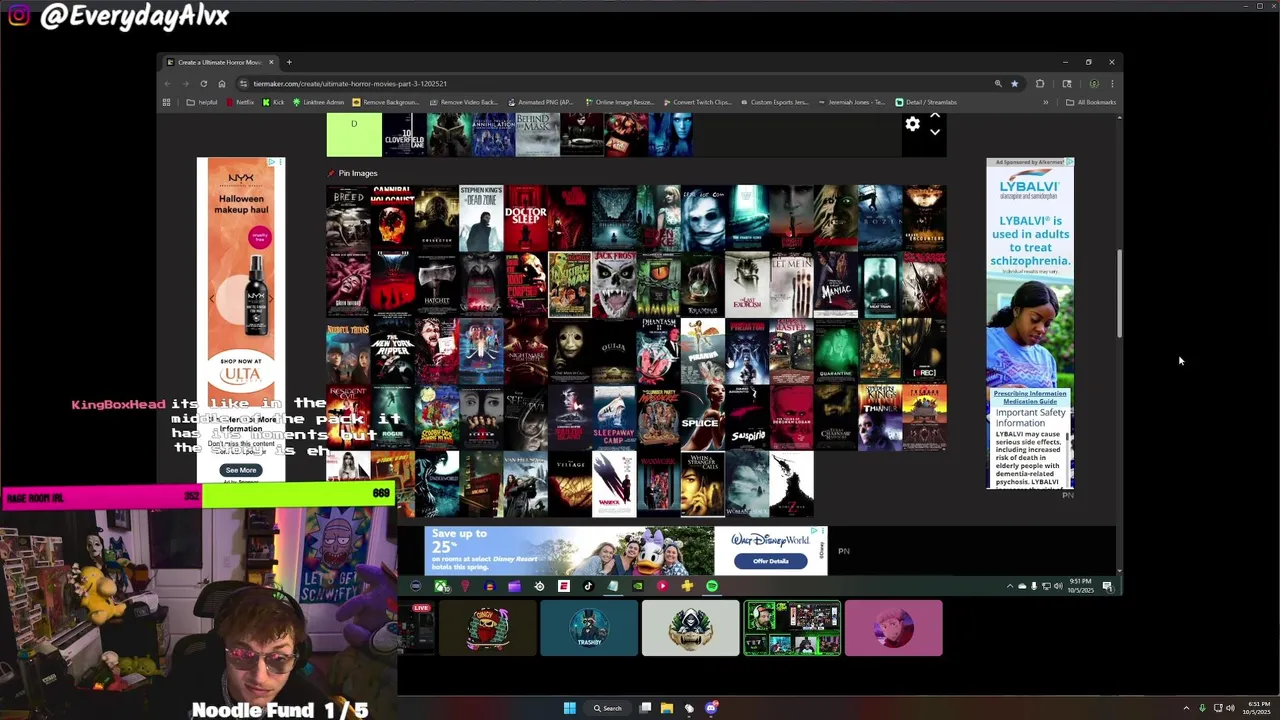Pick the Maniac poster

point(835,284)
